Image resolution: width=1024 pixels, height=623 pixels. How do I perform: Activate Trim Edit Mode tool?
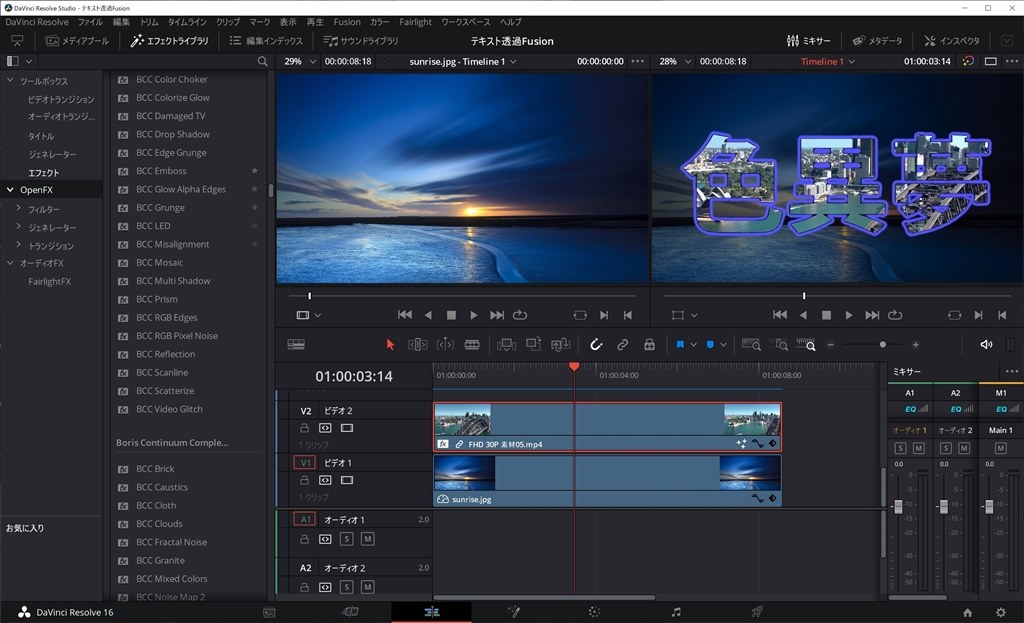[417, 344]
